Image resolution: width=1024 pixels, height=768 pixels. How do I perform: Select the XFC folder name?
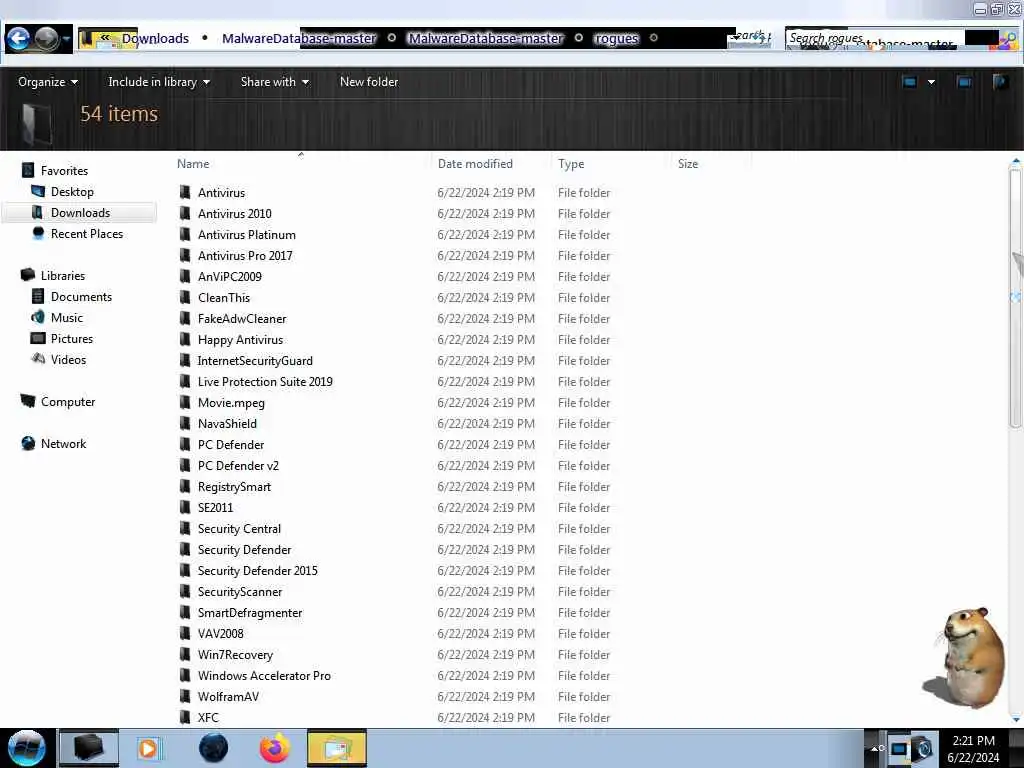click(208, 717)
